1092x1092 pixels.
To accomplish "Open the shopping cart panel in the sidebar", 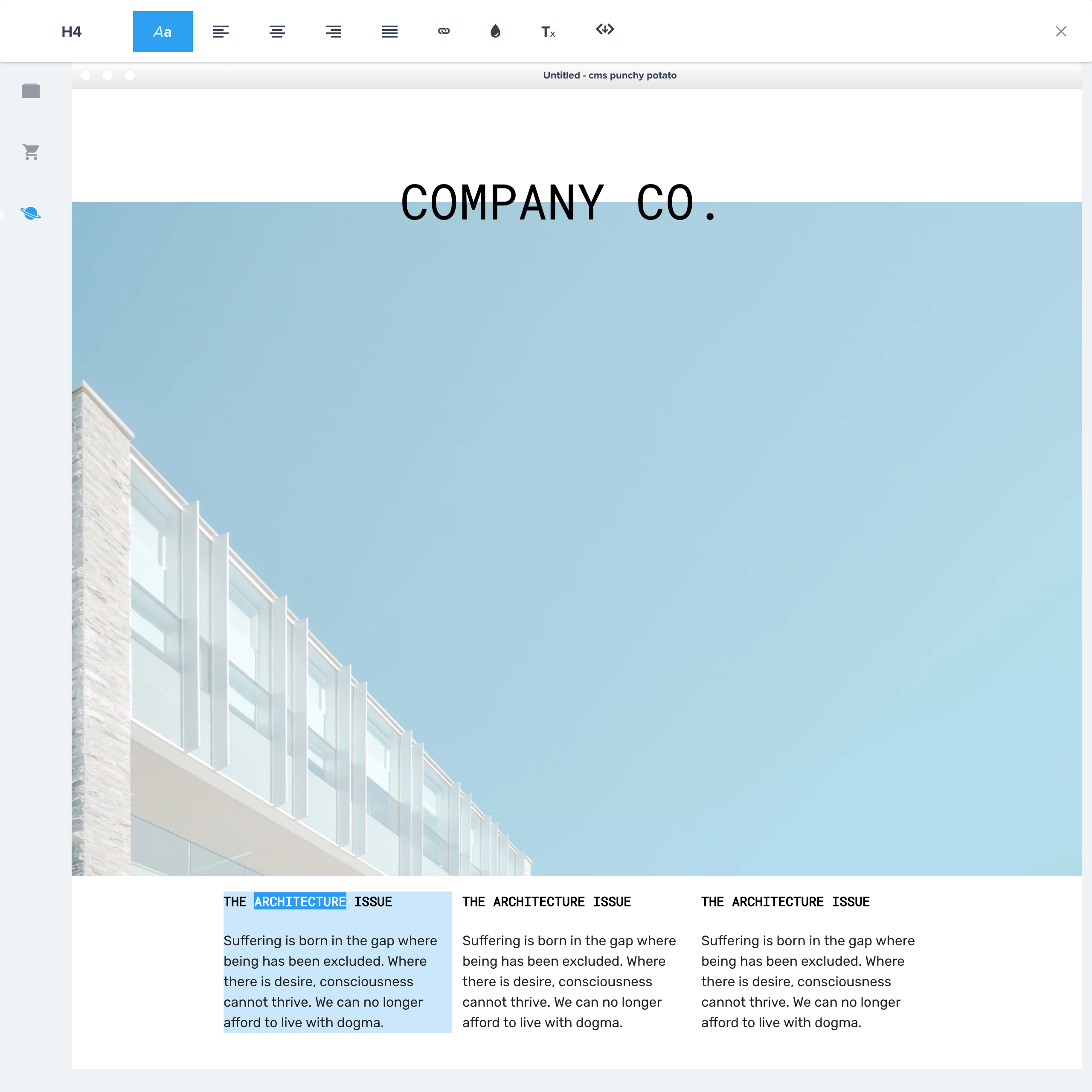I will 31,151.
